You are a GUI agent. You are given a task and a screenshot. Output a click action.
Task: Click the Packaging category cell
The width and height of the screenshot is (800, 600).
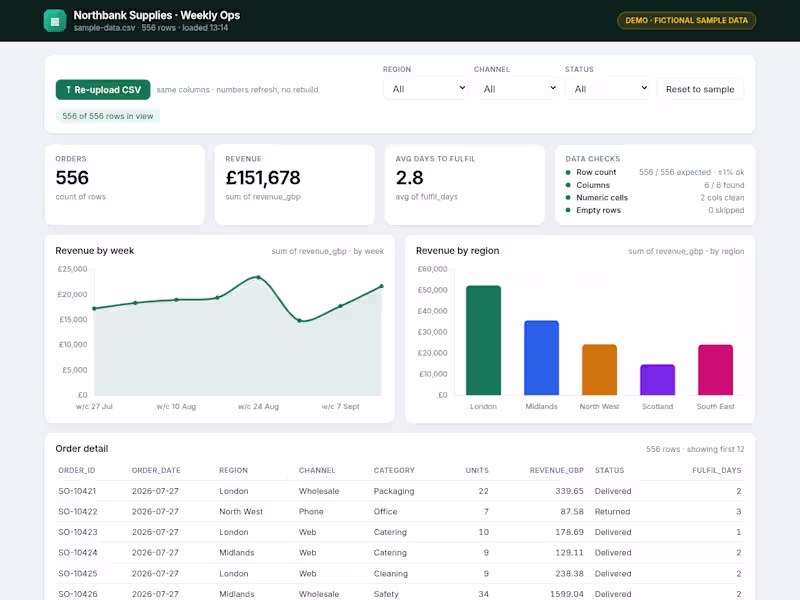[x=394, y=491]
